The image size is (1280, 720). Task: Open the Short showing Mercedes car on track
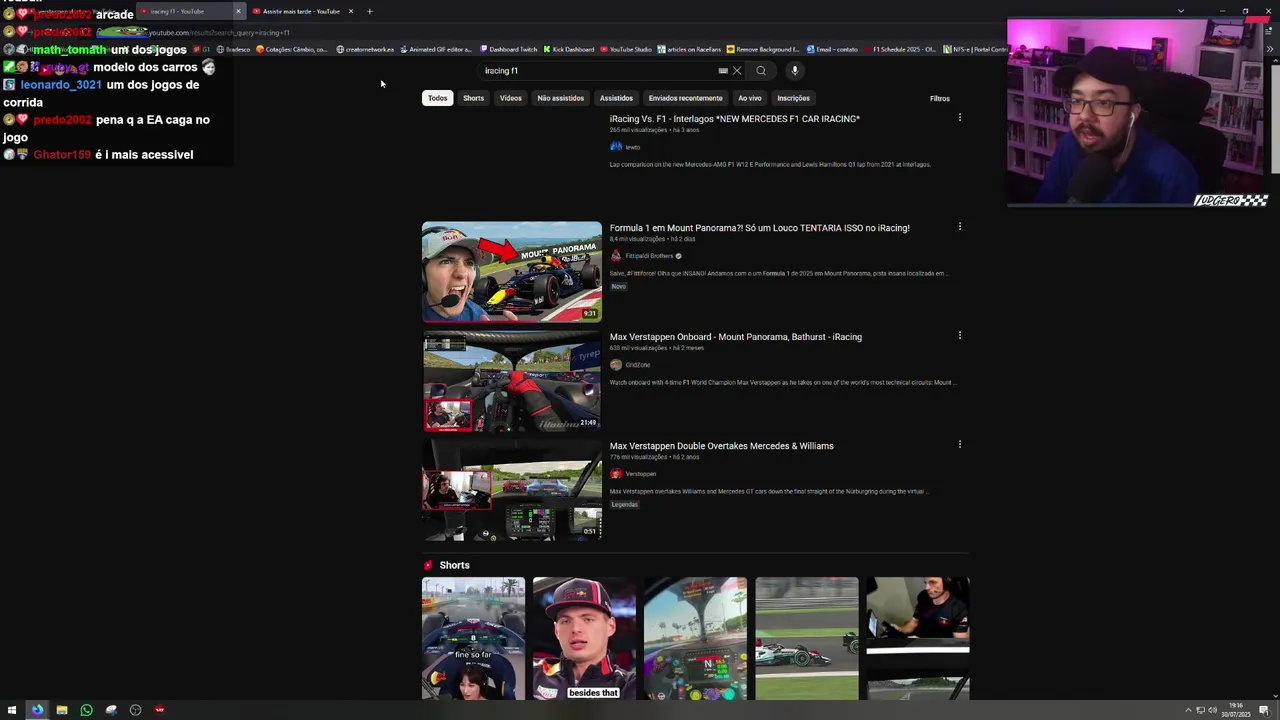click(807, 638)
